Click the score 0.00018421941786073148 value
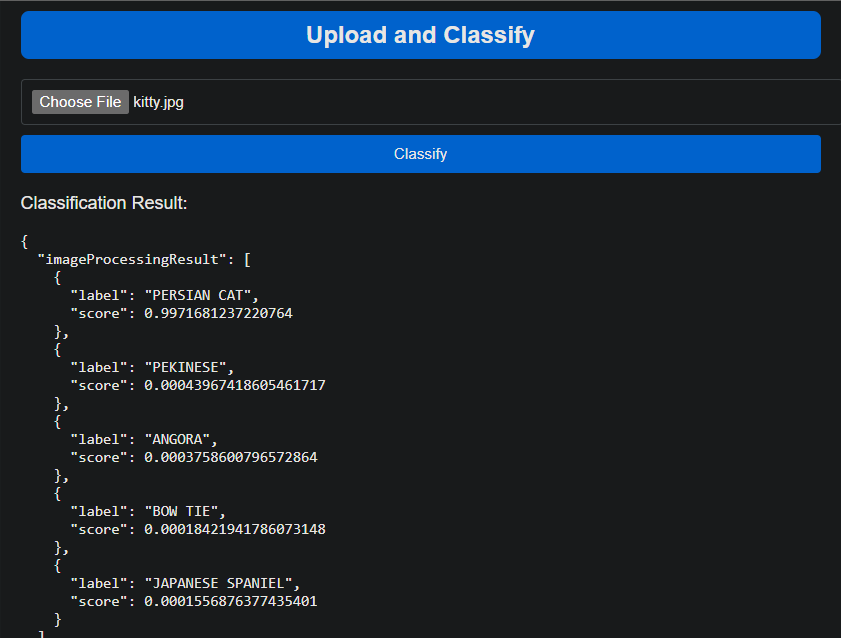This screenshot has width=841, height=638. [x=235, y=529]
